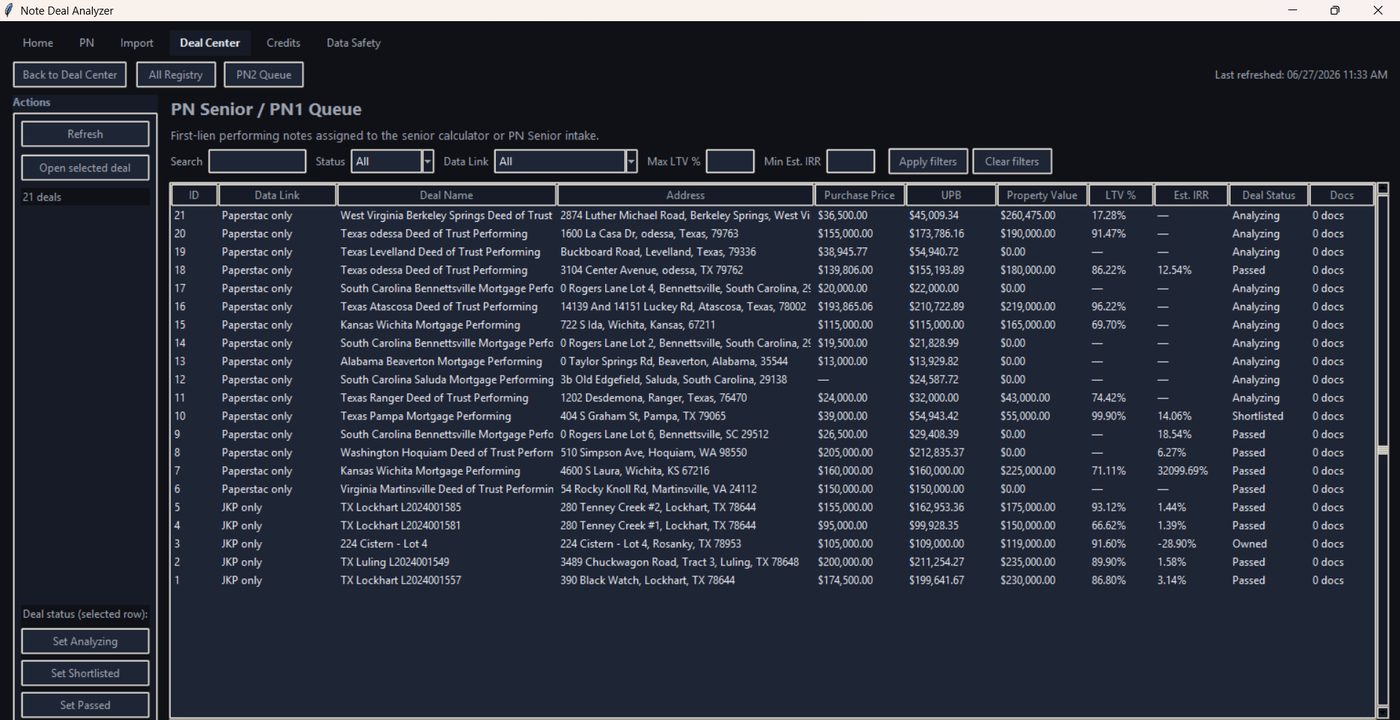
Task: Click the deals table vertical scrollbar
Action: [1383, 450]
